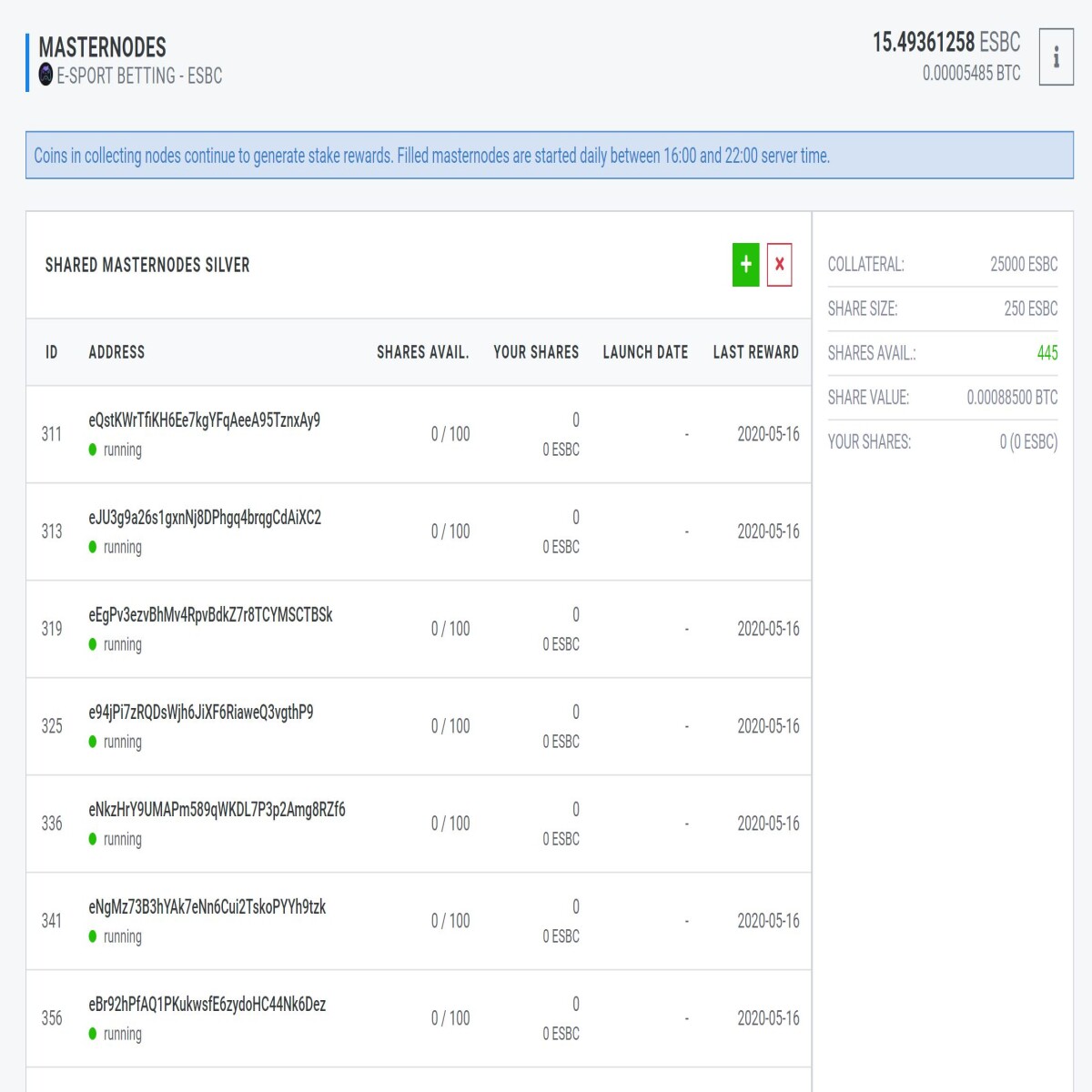Click the blue stake rewards notice banner
Image resolution: width=1092 pixels, height=1092 pixels.
[550, 155]
